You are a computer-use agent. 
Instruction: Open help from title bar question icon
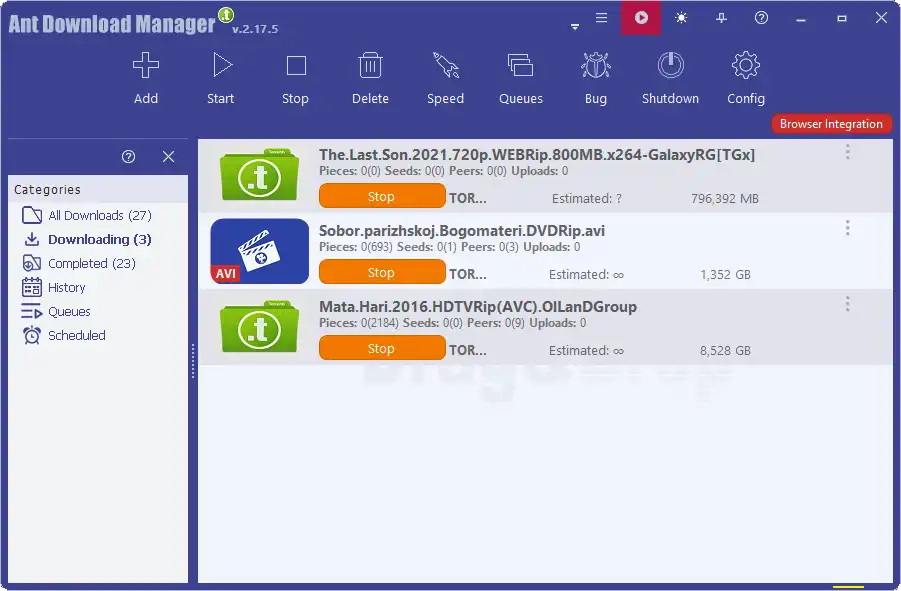(x=761, y=18)
